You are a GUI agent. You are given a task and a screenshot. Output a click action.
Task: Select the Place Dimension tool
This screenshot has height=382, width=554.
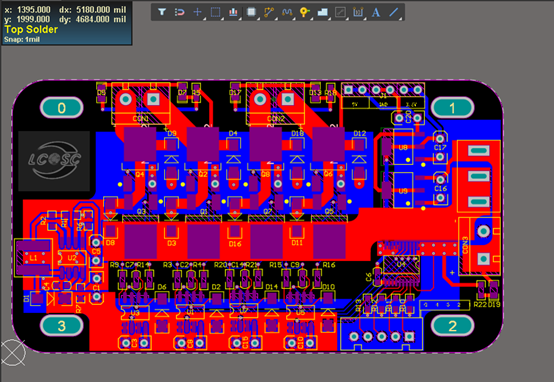(x=358, y=12)
